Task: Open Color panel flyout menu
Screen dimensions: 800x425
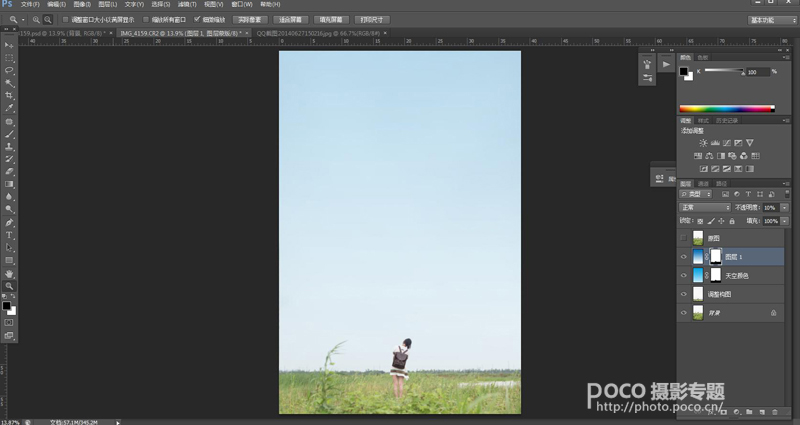Action: (786, 57)
